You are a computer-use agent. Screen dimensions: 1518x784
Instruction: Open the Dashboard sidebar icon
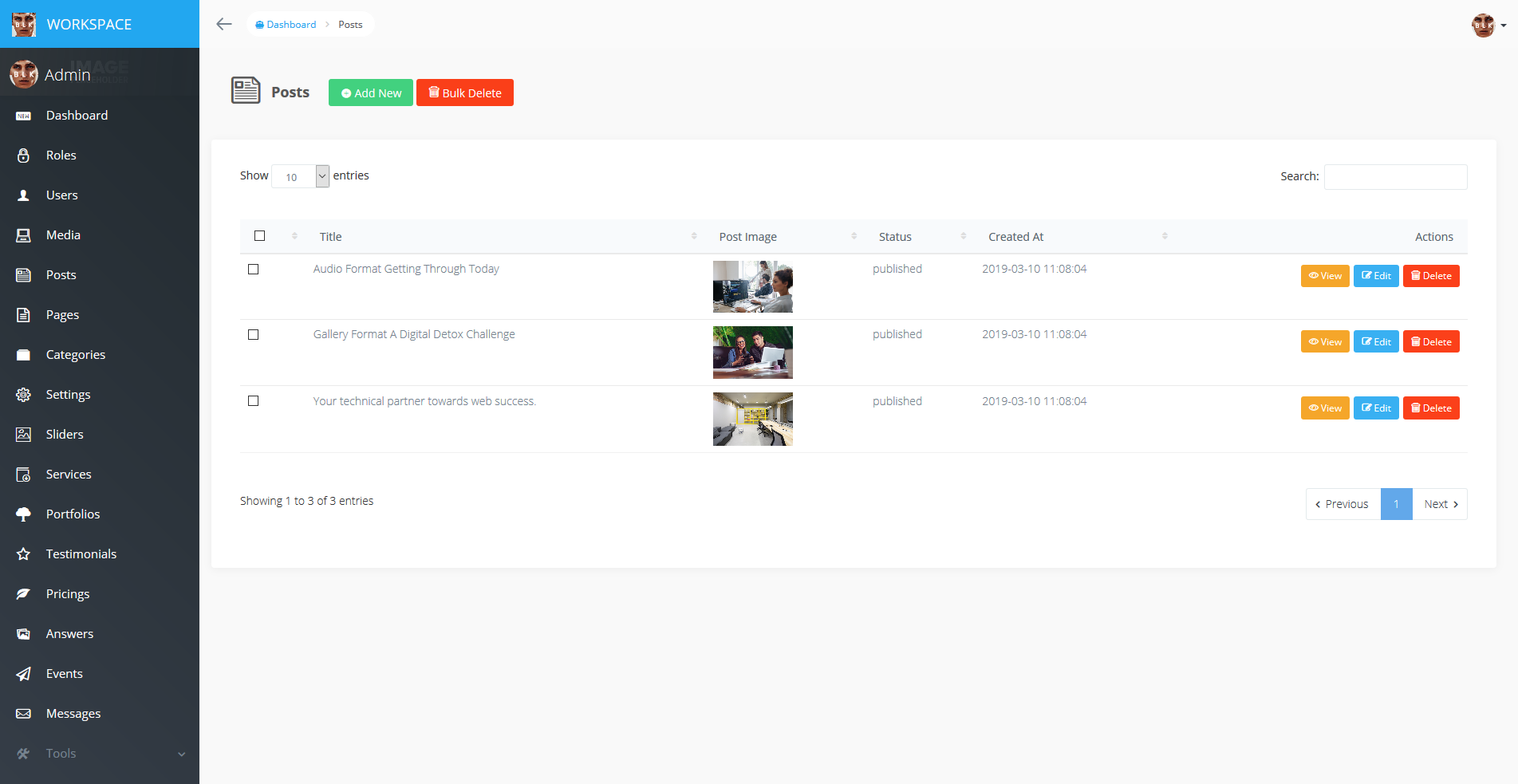pyautogui.click(x=23, y=115)
